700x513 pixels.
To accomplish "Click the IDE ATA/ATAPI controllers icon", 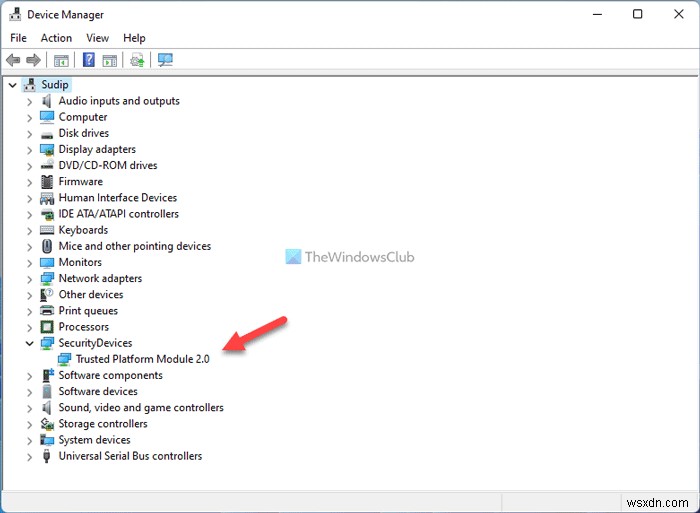I will point(47,214).
